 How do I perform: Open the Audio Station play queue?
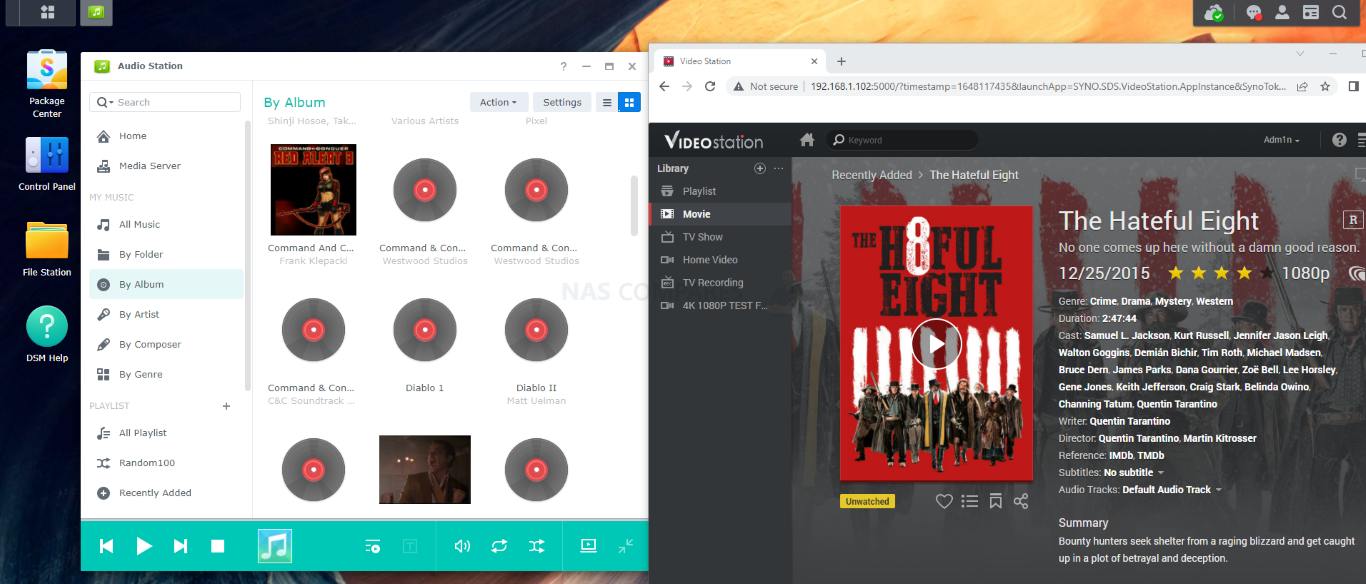click(x=373, y=546)
